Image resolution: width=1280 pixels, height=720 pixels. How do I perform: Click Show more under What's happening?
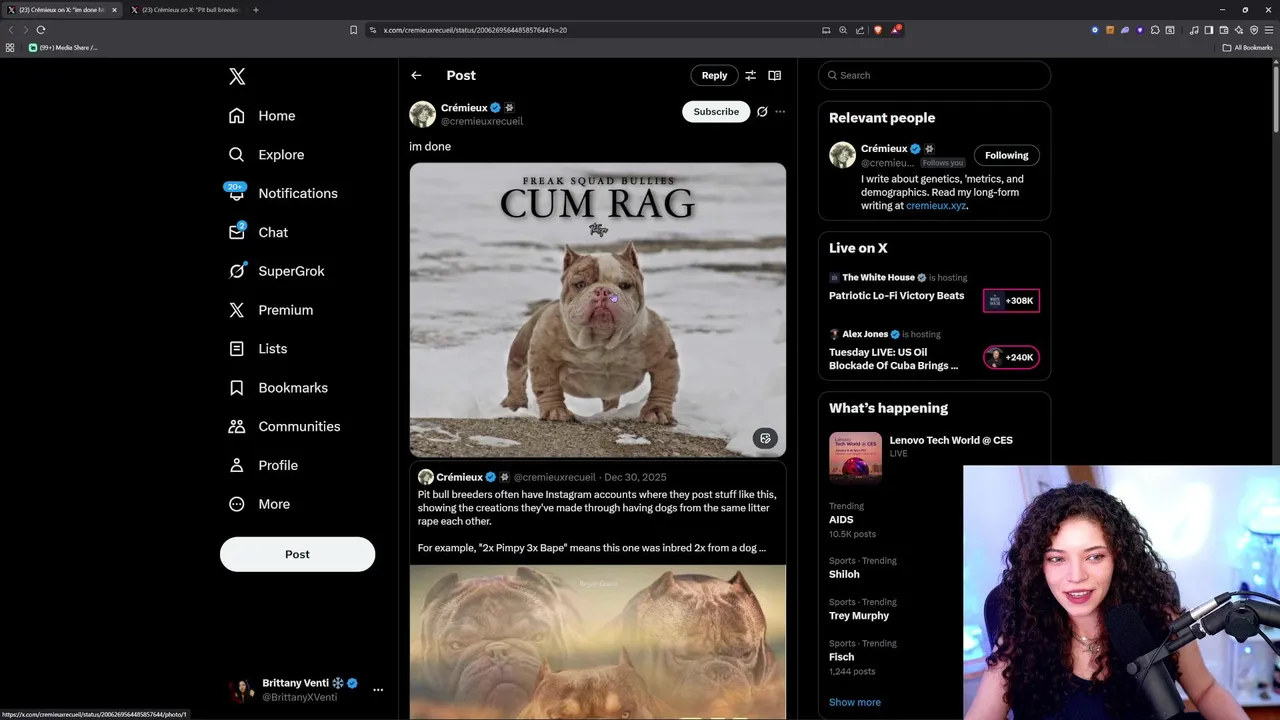[855, 702]
